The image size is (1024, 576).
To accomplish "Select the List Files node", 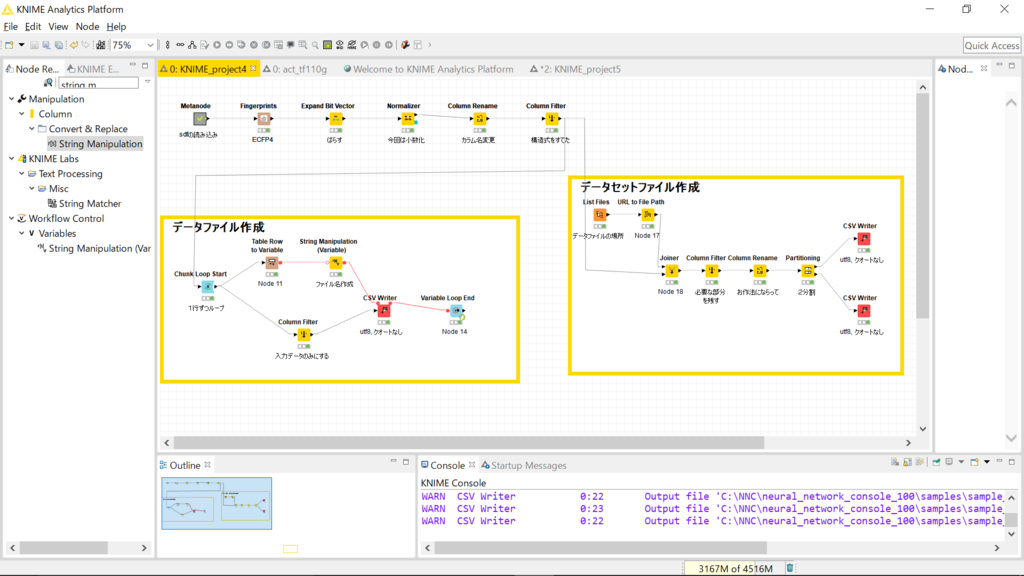I will click(x=600, y=214).
